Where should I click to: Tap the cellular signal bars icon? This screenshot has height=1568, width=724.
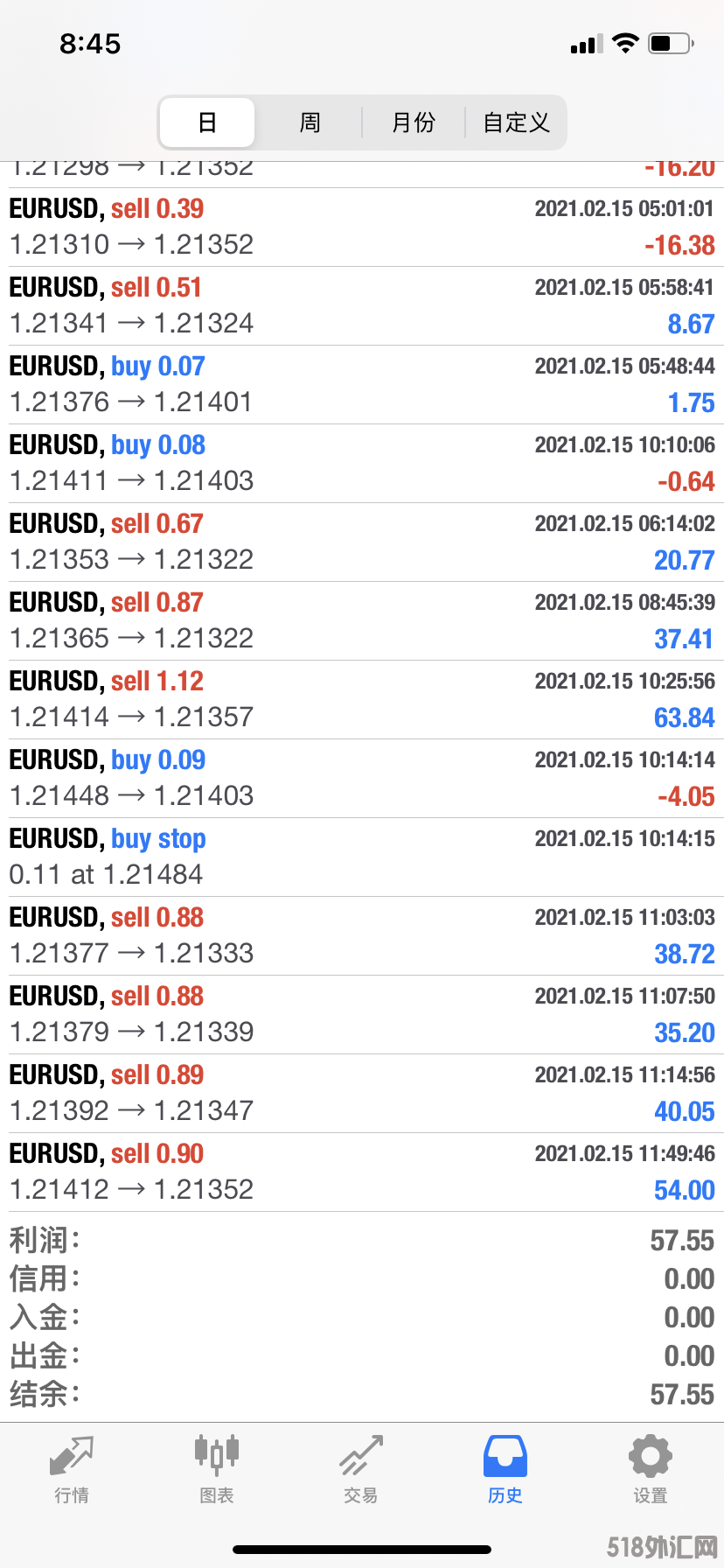point(586,44)
